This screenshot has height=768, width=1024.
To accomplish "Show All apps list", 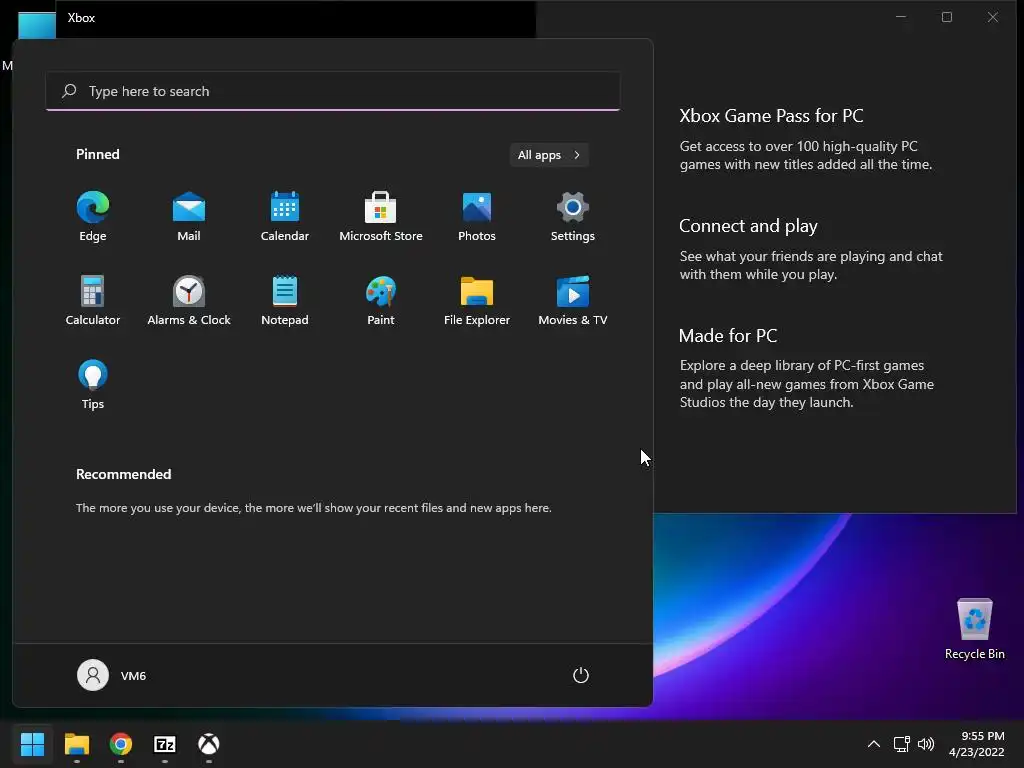I will coord(549,155).
